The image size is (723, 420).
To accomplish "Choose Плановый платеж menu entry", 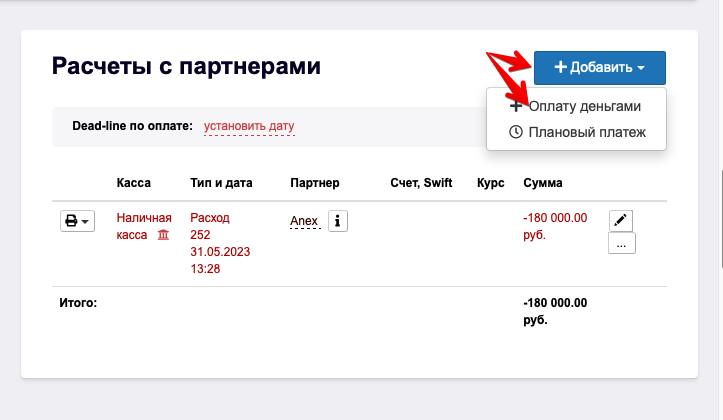I will [x=587, y=132].
